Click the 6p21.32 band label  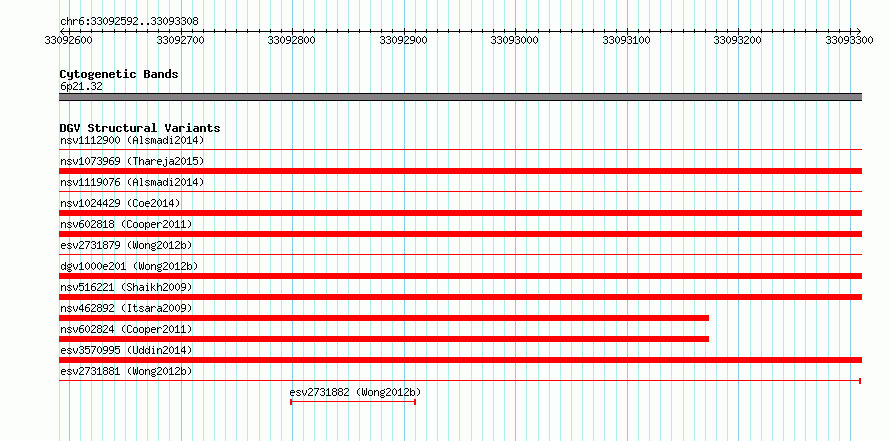point(81,87)
